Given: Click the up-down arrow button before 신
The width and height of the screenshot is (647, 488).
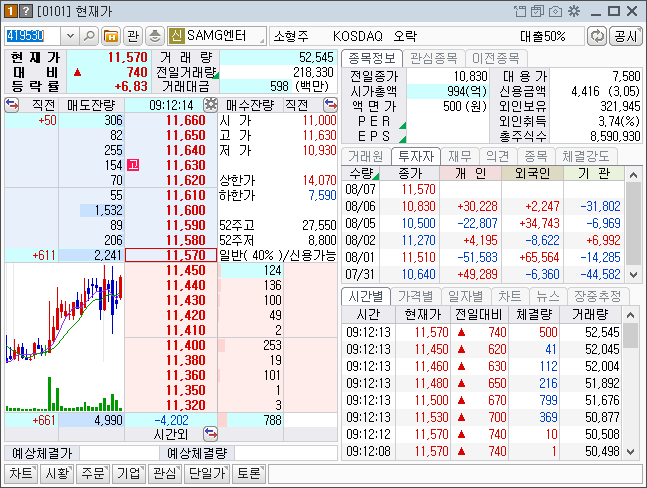Looking at the screenshot, I should point(153,36).
